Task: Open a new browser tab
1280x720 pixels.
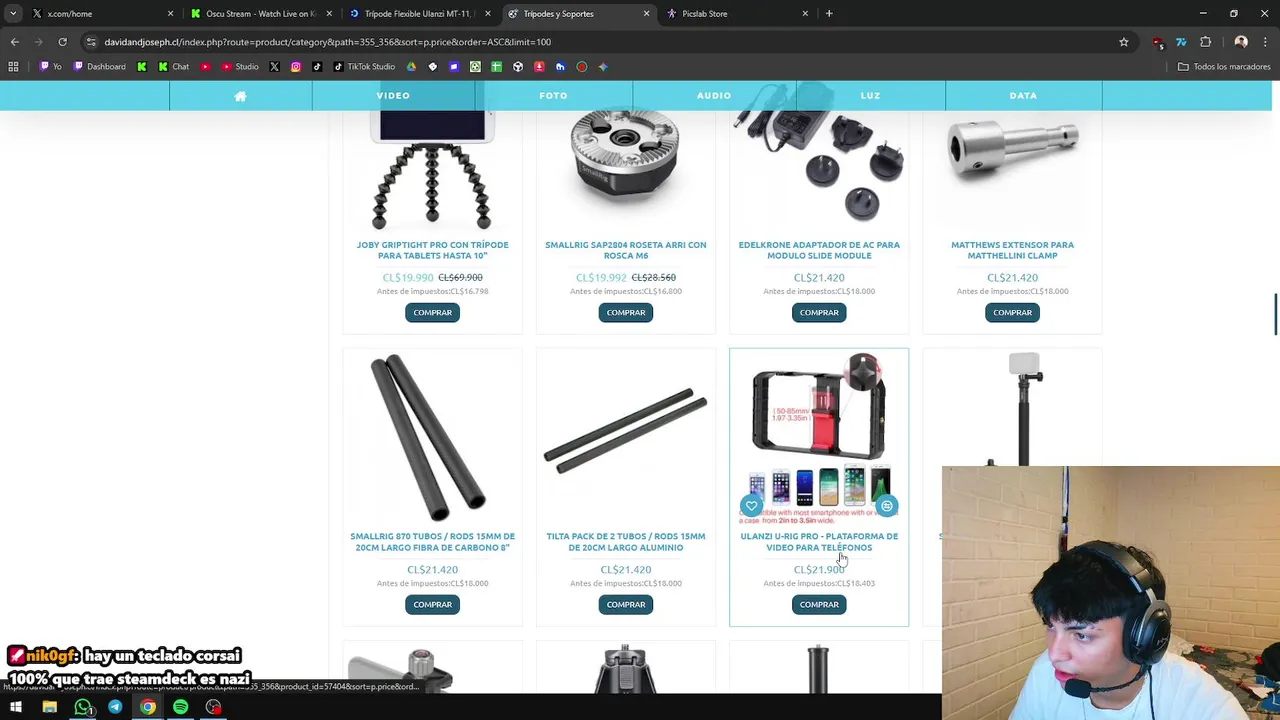Action: tap(829, 14)
